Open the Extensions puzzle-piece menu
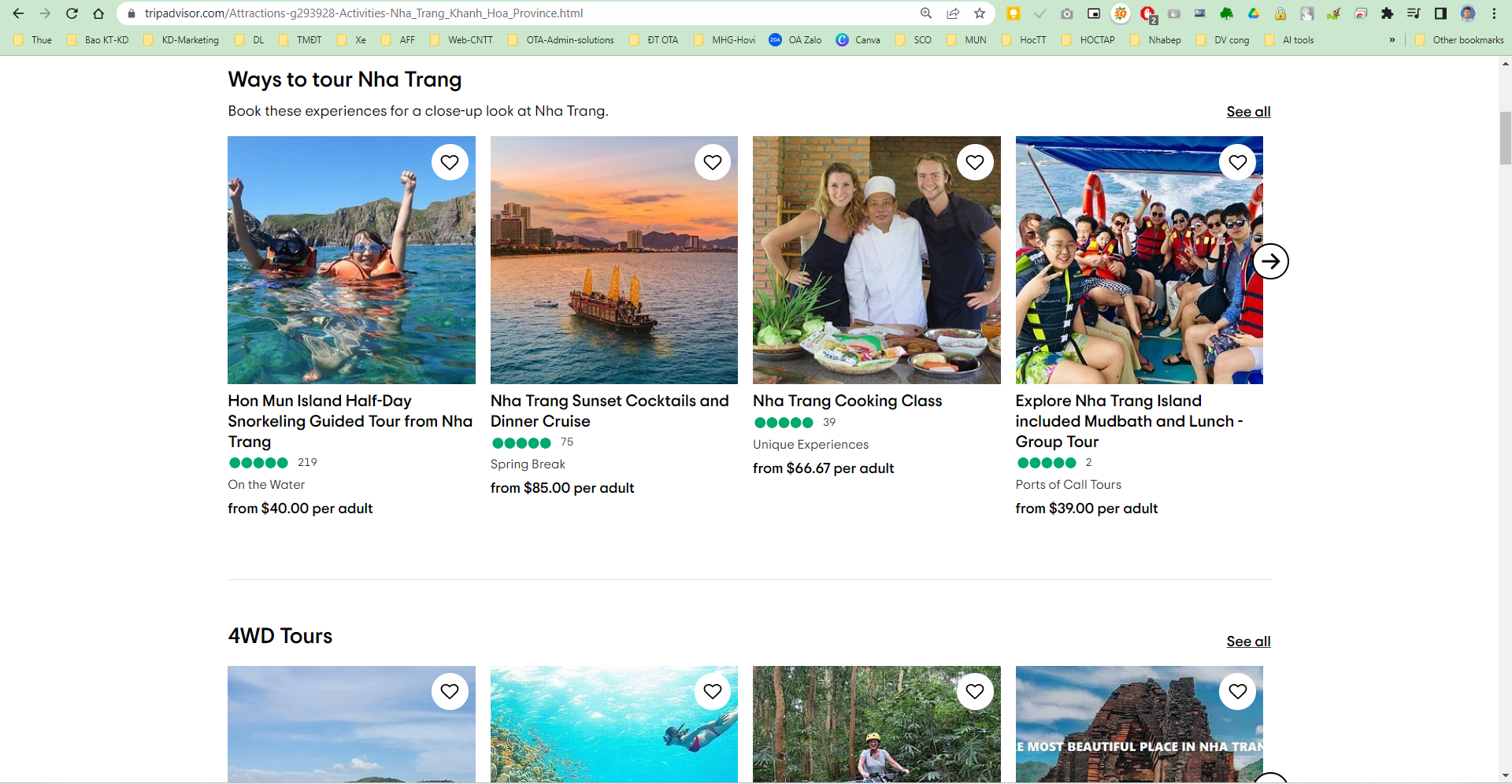The image size is (1512, 784). tap(1388, 13)
